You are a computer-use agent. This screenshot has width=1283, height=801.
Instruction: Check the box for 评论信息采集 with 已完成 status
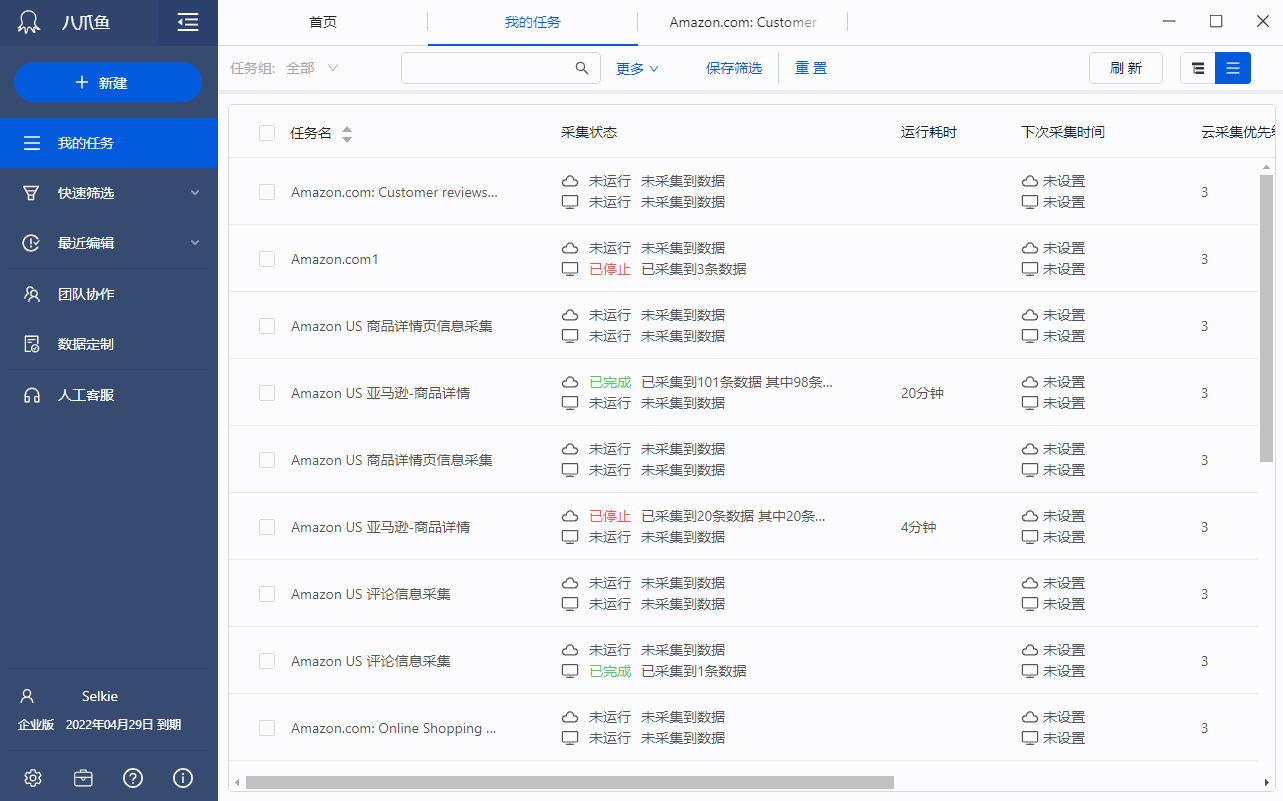click(x=267, y=661)
